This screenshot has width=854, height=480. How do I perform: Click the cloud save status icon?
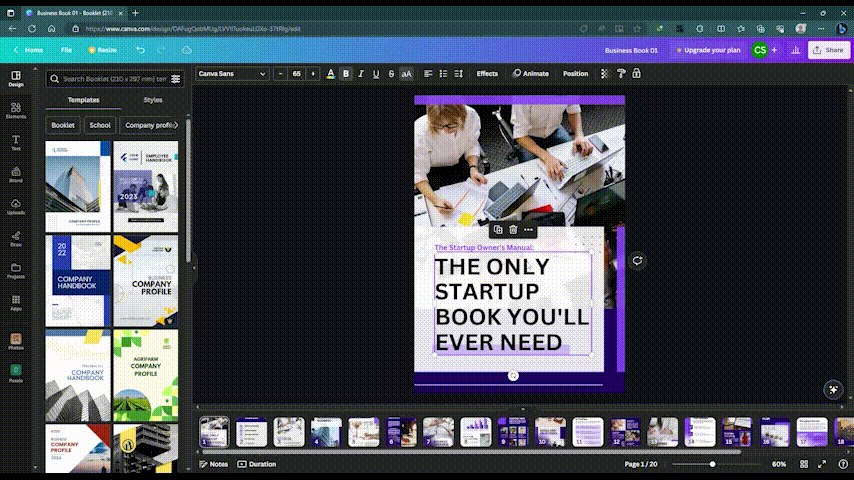(x=186, y=50)
